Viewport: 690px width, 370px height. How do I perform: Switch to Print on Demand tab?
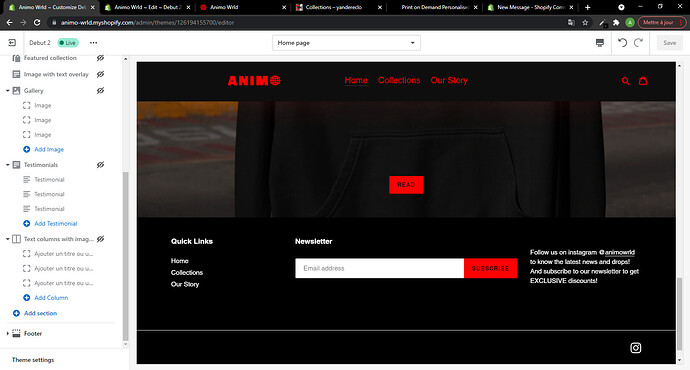point(434,7)
